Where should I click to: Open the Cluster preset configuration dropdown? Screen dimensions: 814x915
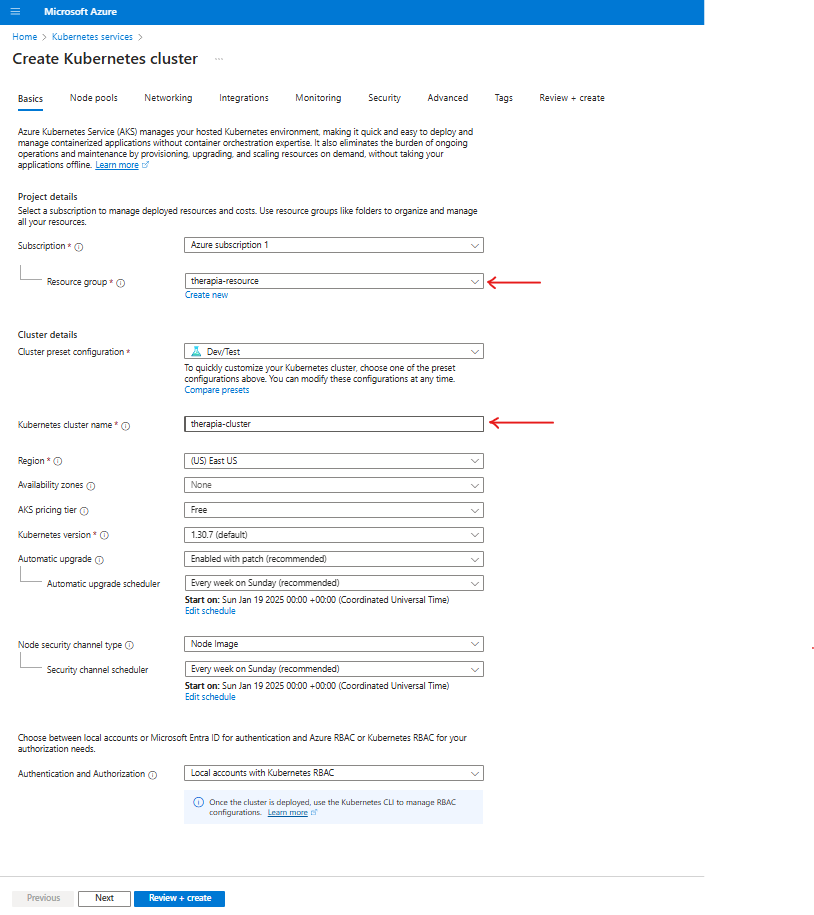click(334, 351)
